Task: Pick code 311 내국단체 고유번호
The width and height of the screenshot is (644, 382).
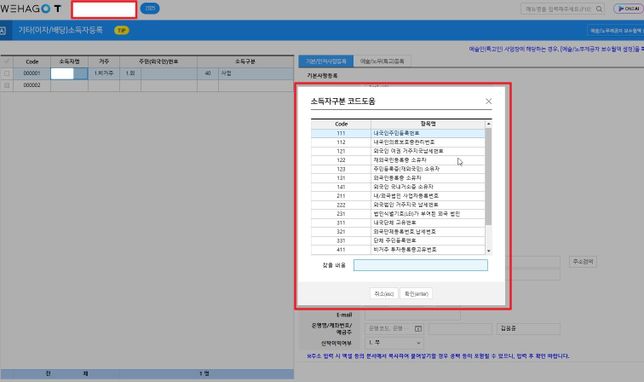Action: [x=398, y=223]
